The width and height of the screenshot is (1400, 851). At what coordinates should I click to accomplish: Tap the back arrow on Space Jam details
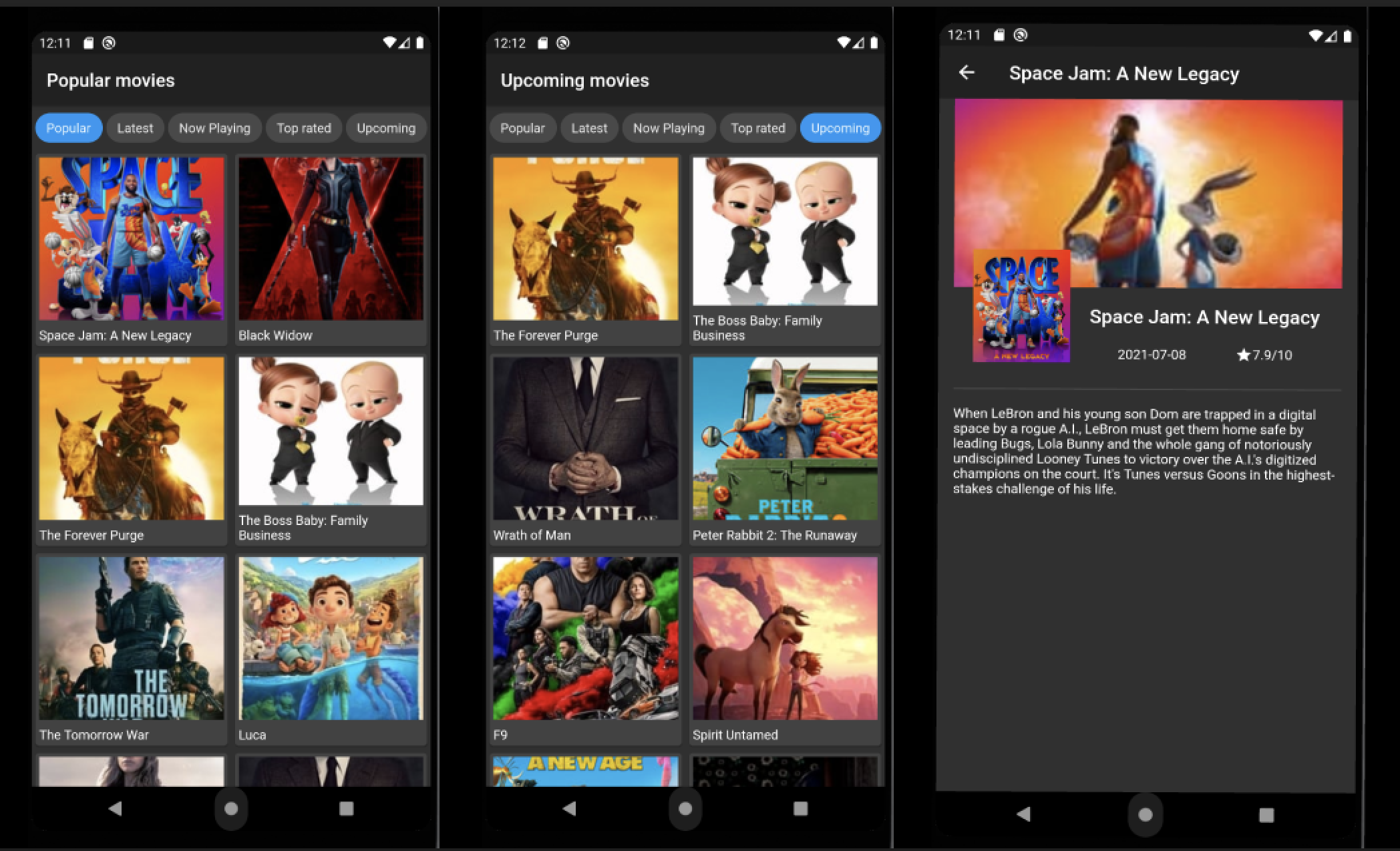click(x=967, y=73)
